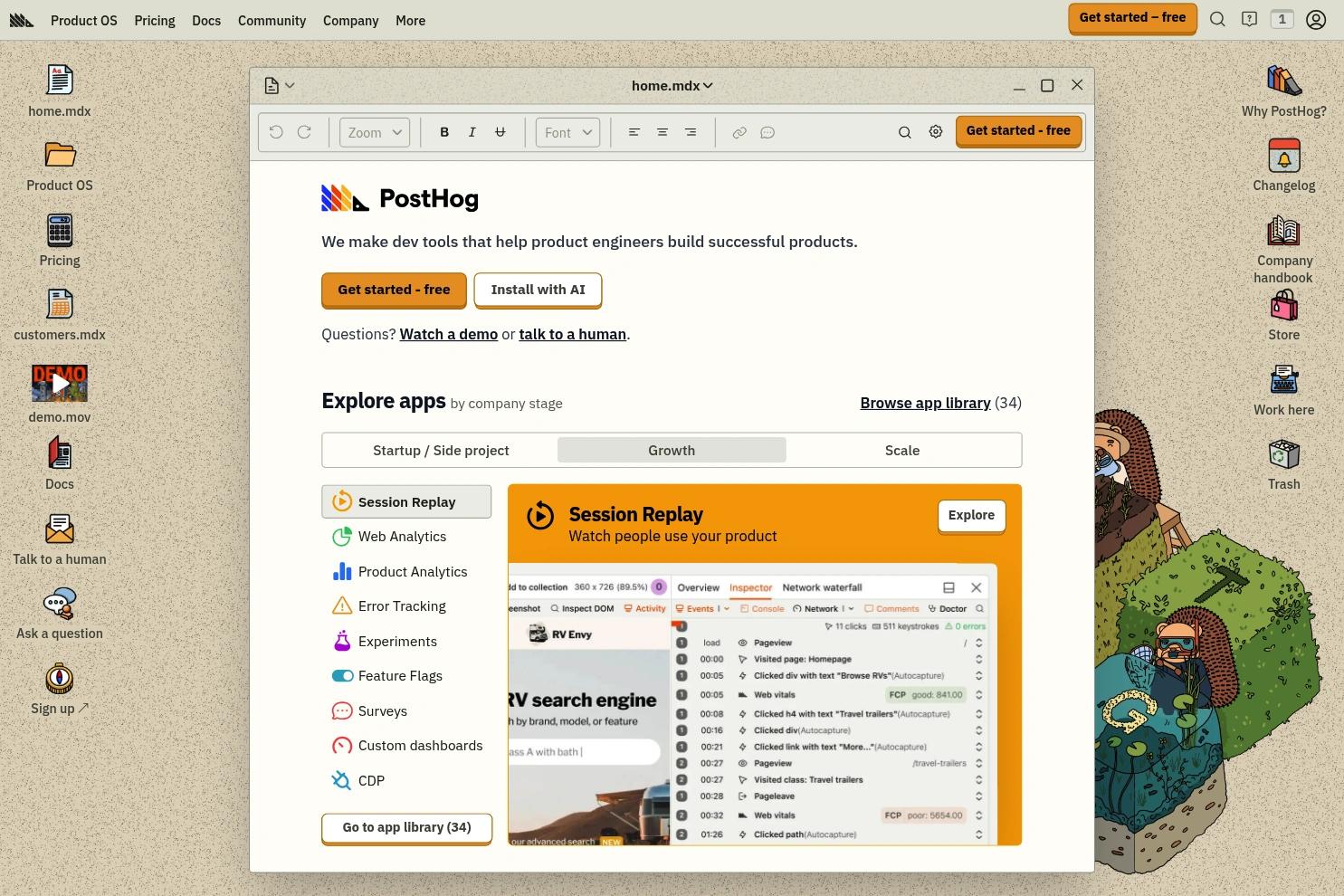The width and height of the screenshot is (1344, 896).
Task: Open search from the top bar magnifier
Action: click(x=1217, y=19)
